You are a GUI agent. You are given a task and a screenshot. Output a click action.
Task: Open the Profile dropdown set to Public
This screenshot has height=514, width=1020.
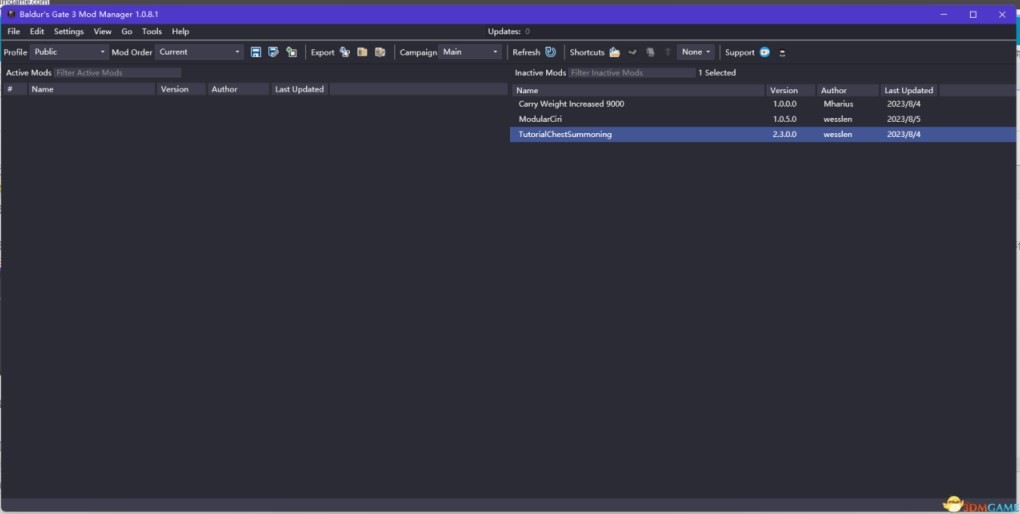point(68,52)
